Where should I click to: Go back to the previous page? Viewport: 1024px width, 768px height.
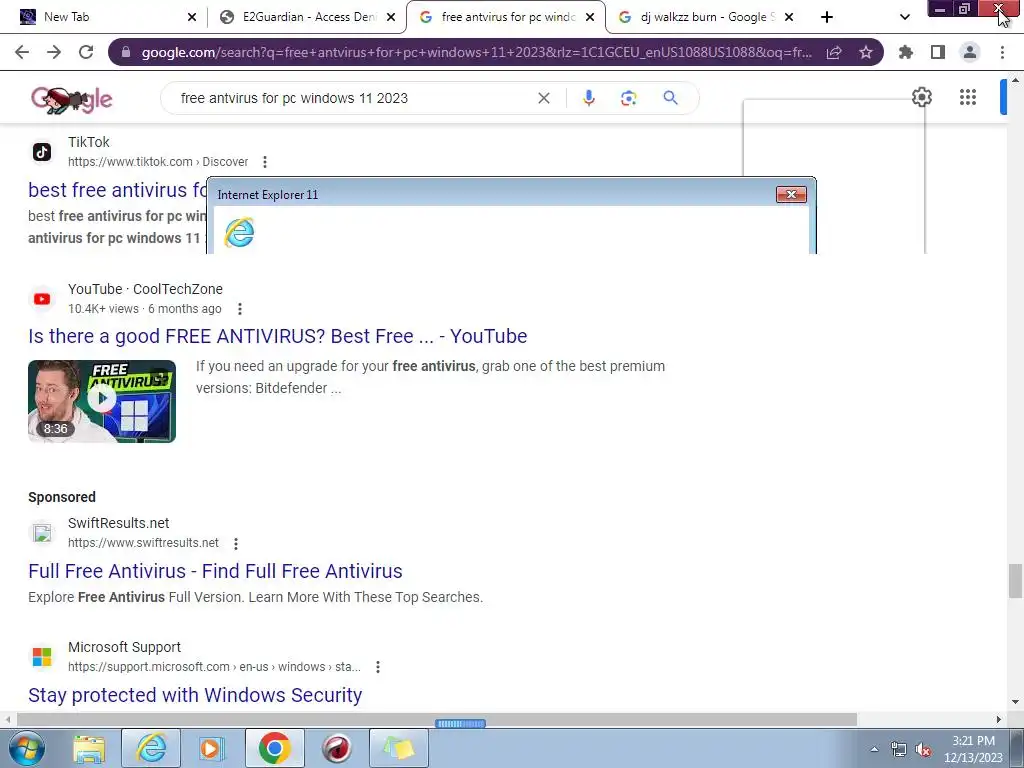22,52
